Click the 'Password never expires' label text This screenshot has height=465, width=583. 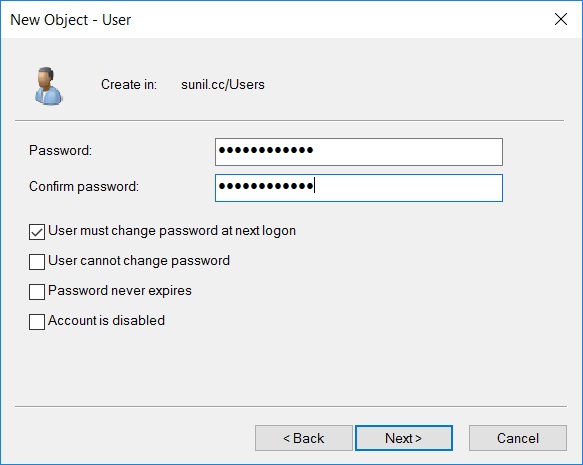[120, 291]
